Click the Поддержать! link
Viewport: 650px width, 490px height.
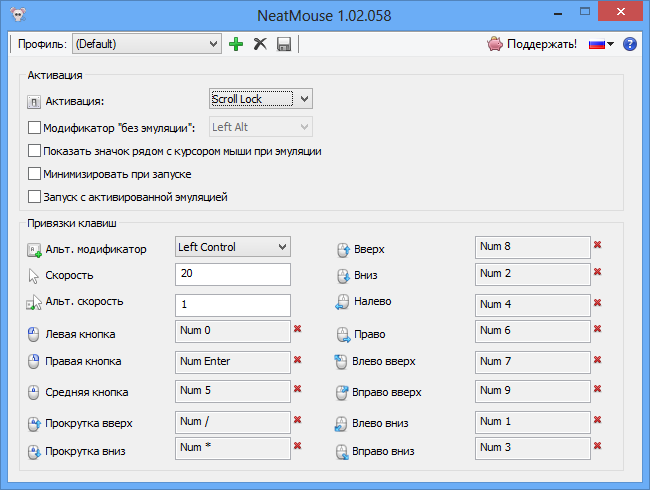tap(542, 44)
